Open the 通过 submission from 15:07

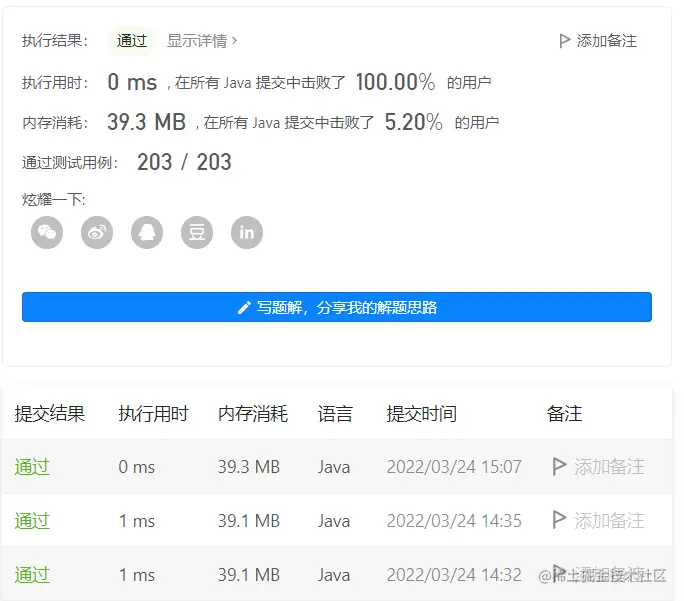coord(32,467)
